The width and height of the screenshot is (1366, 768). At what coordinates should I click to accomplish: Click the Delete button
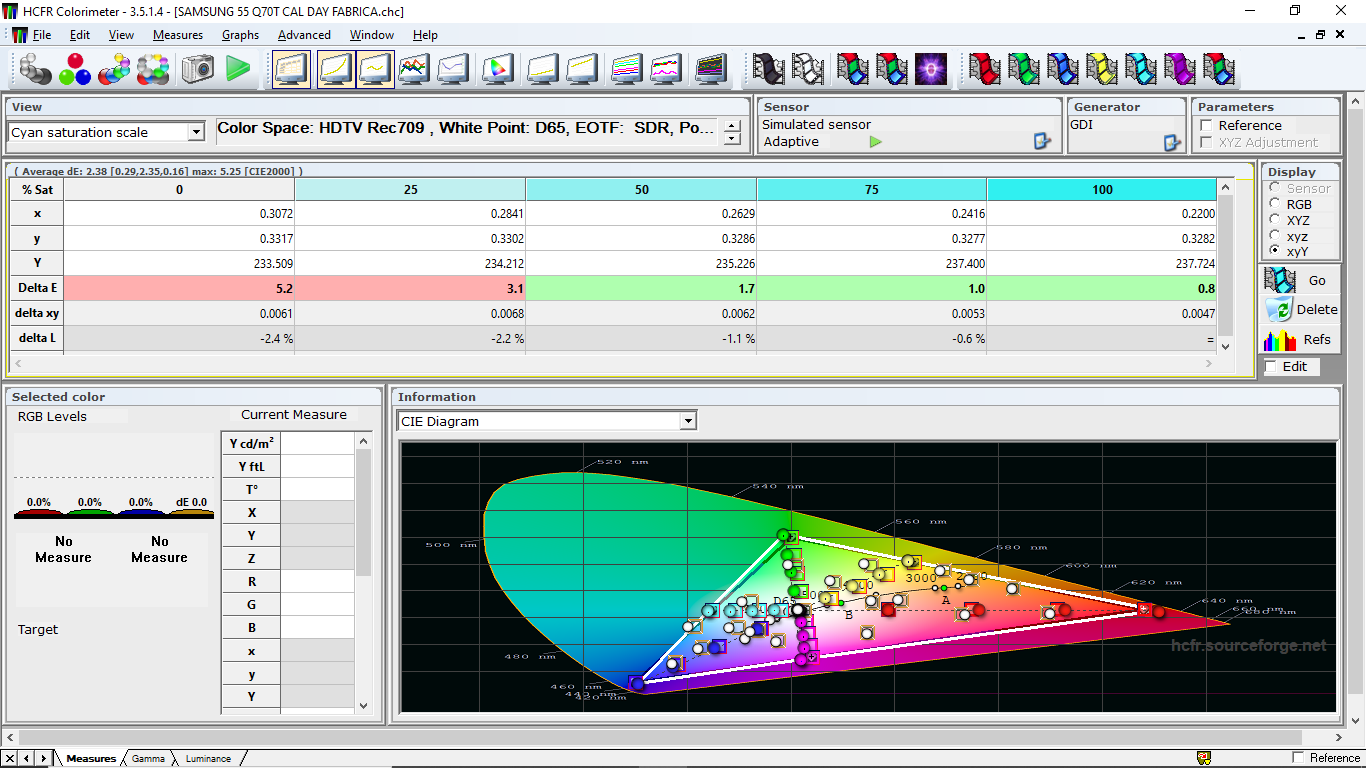(x=1299, y=310)
